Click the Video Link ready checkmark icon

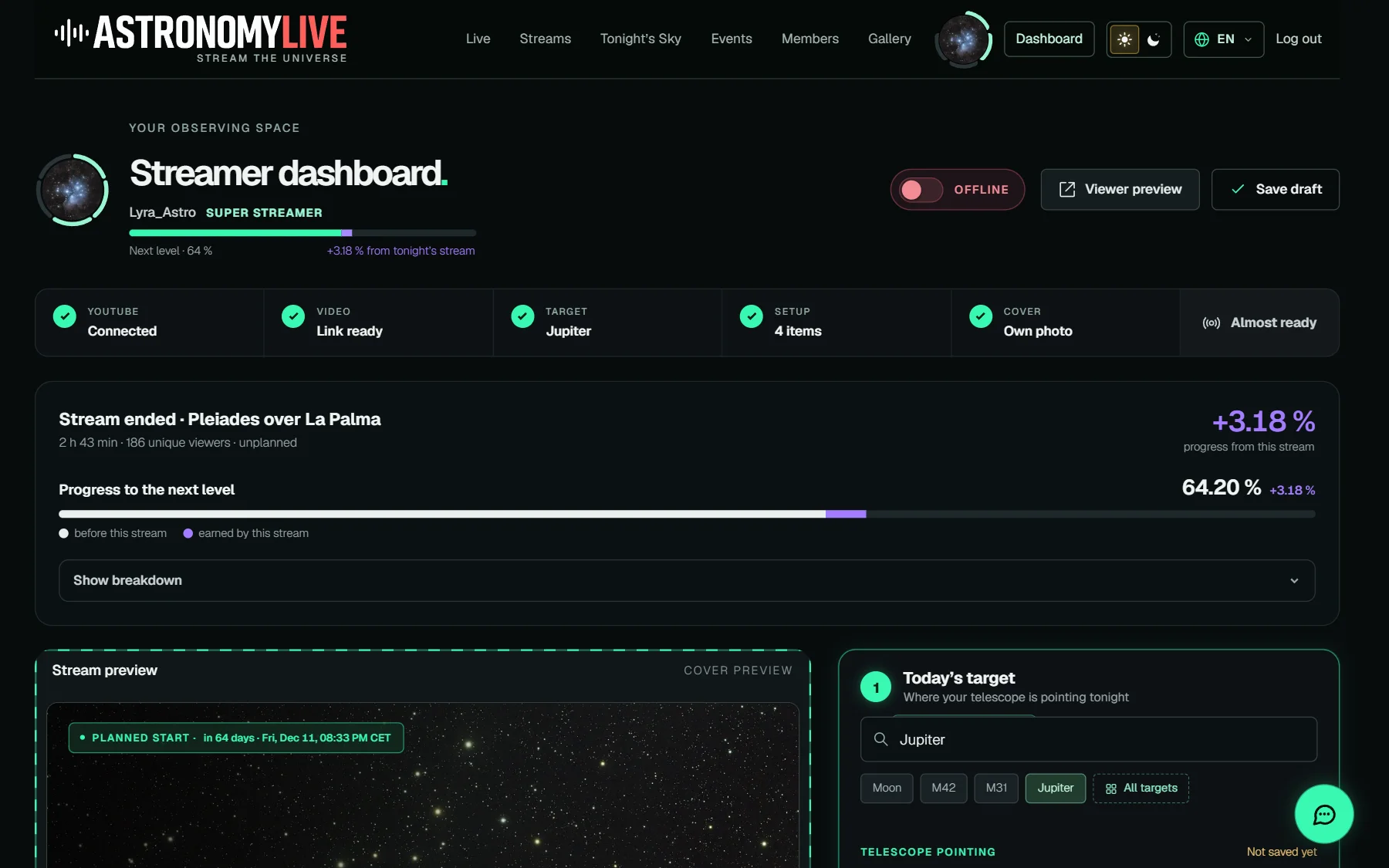point(293,316)
